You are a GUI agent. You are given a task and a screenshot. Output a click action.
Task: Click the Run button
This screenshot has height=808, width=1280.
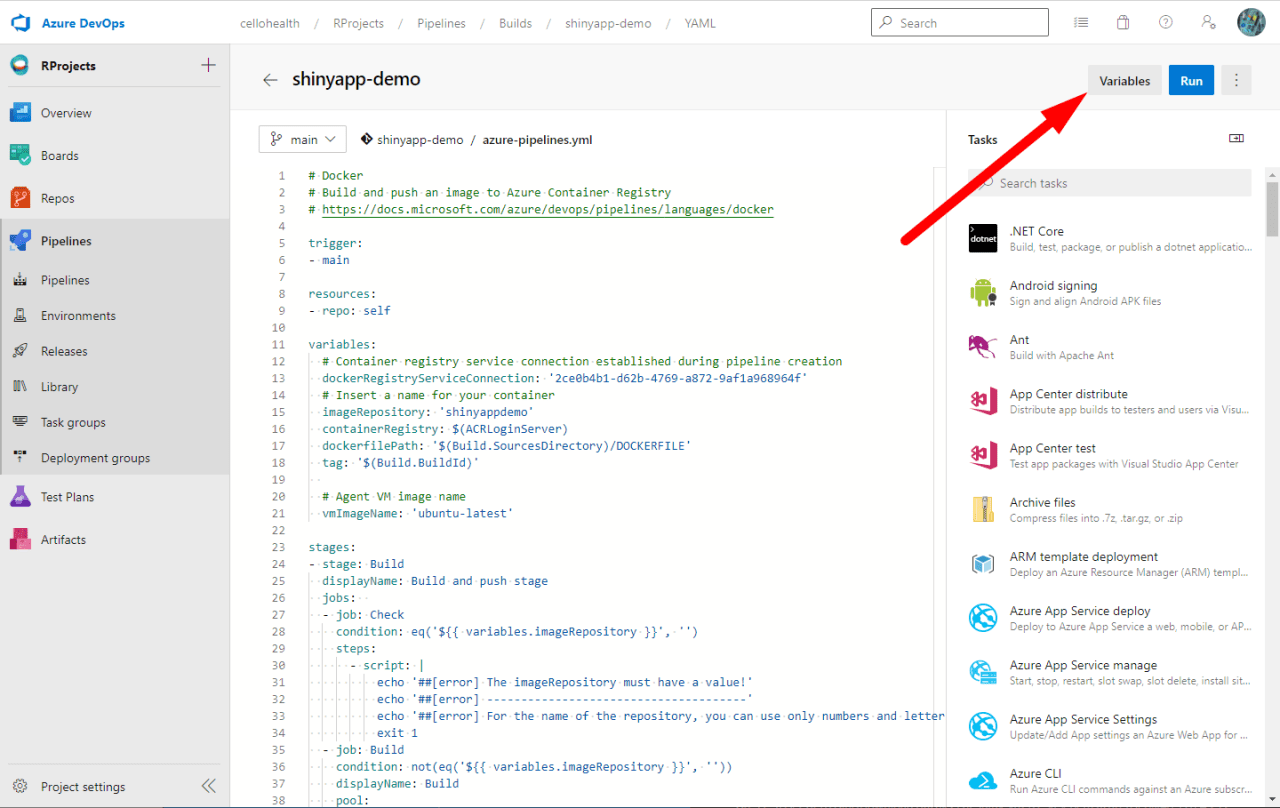[1191, 79]
